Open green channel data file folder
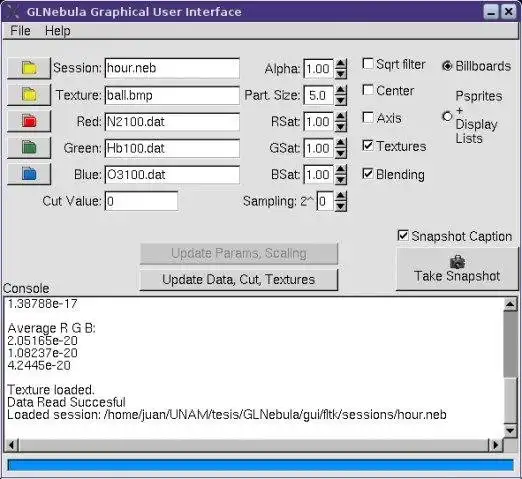The height and width of the screenshot is (479, 522). [29, 147]
